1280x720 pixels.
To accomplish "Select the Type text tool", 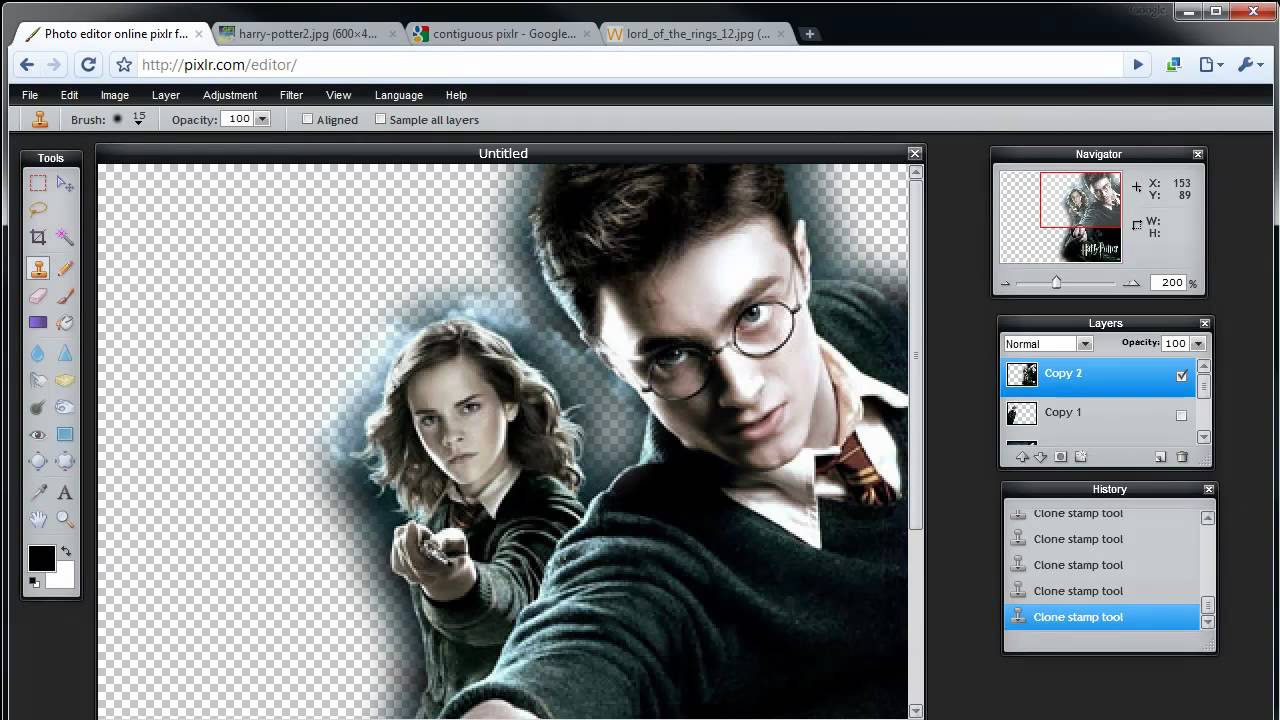I will pyautogui.click(x=65, y=492).
